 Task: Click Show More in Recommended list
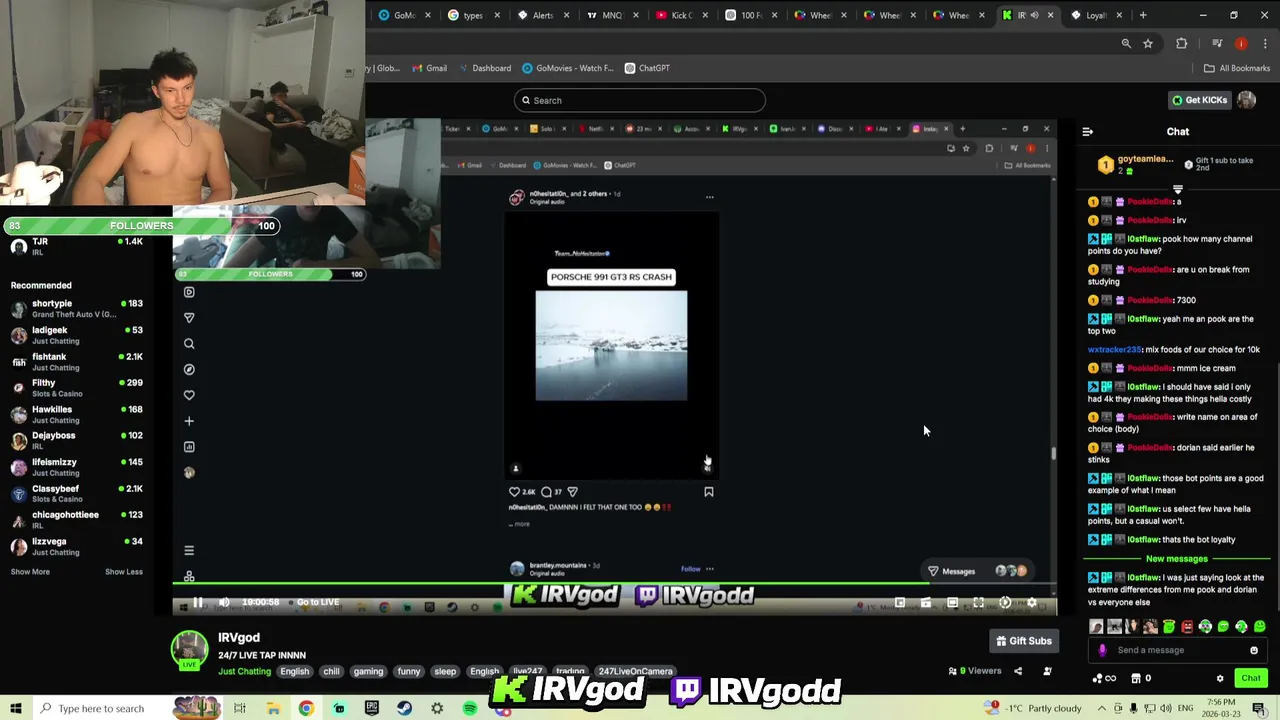pyautogui.click(x=30, y=572)
